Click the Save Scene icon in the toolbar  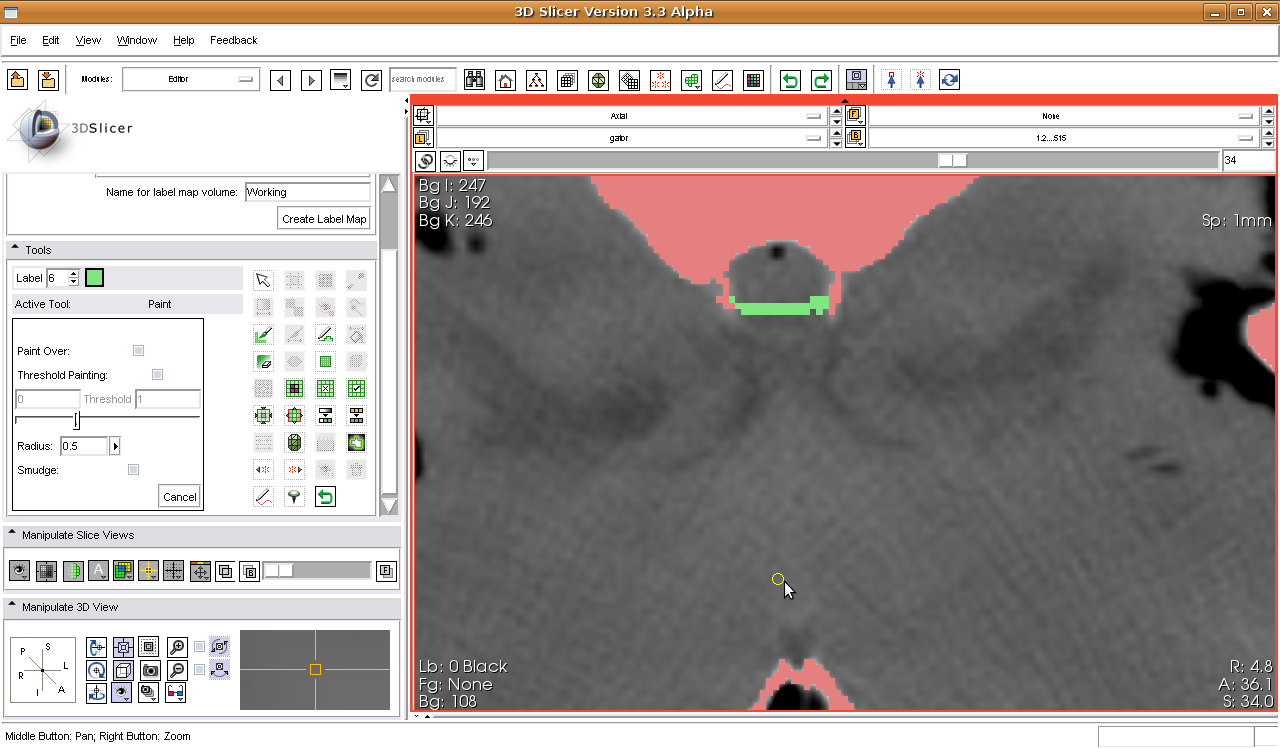(x=47, y=80)
